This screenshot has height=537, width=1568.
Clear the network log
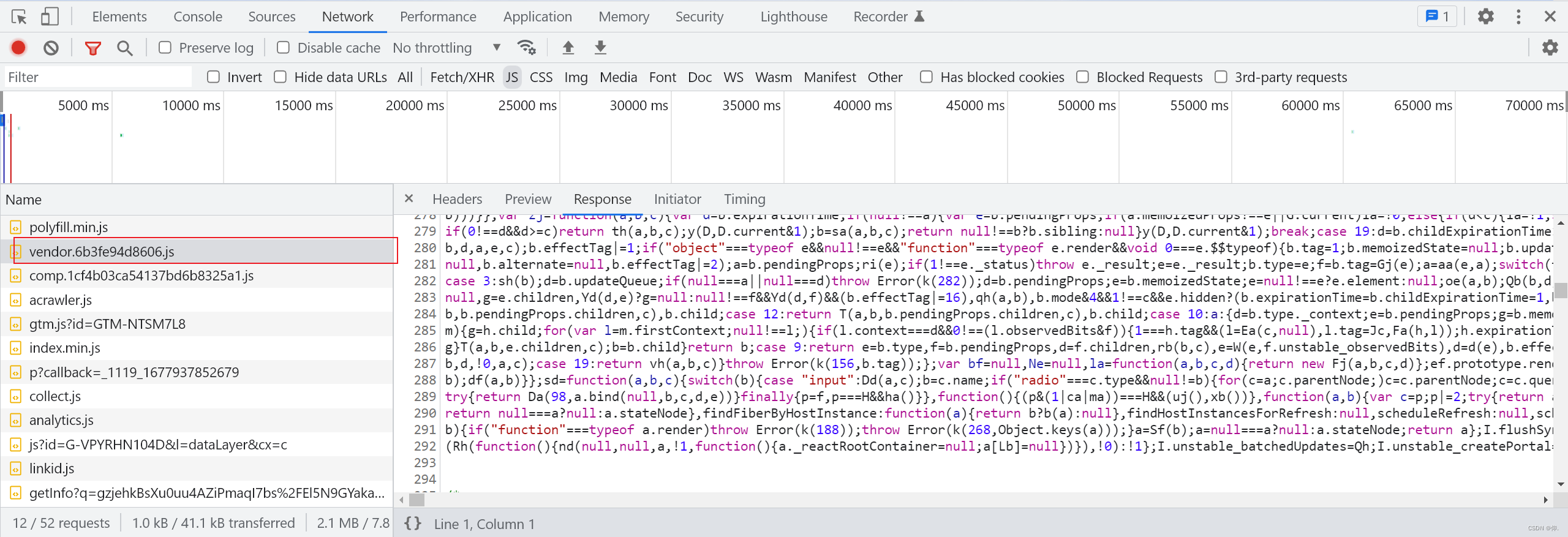tap(51, 47)
